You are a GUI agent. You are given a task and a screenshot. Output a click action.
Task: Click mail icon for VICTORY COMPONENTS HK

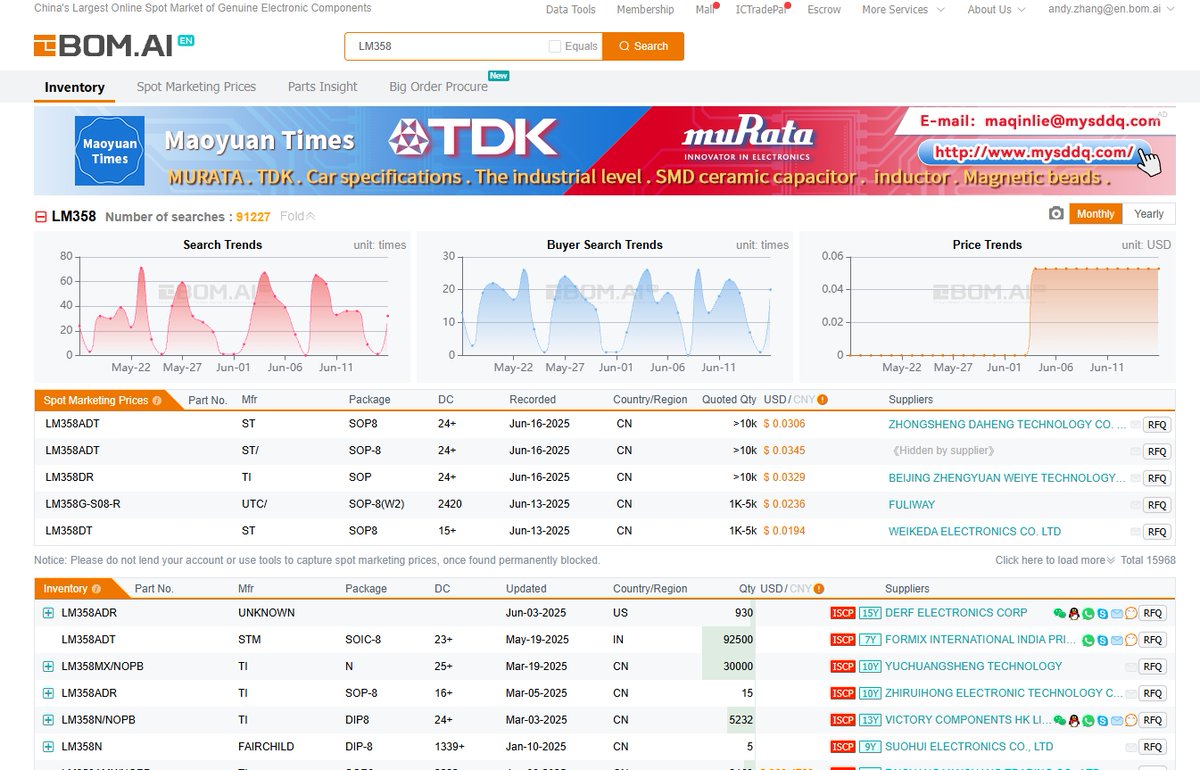[x=1117, y=720]
